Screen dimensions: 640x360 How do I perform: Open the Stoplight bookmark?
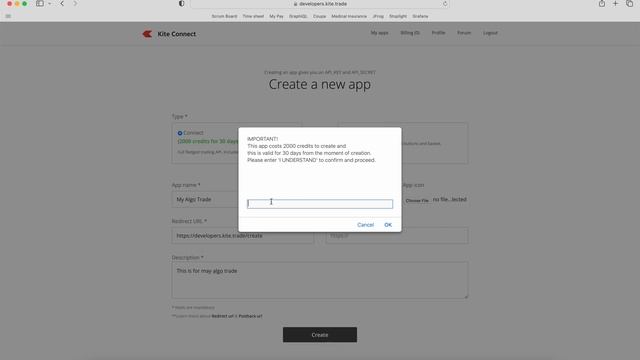click(398, 16)
